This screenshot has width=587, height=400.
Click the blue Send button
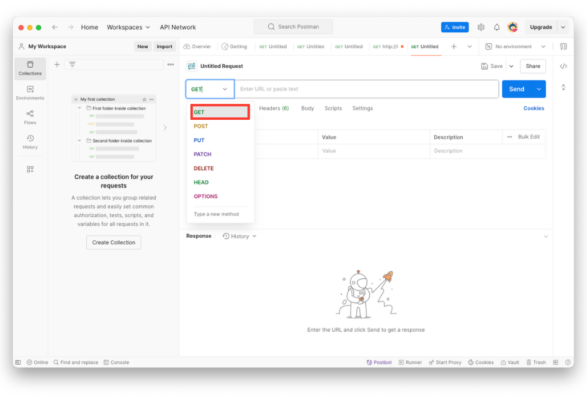(x=517, y=89)
